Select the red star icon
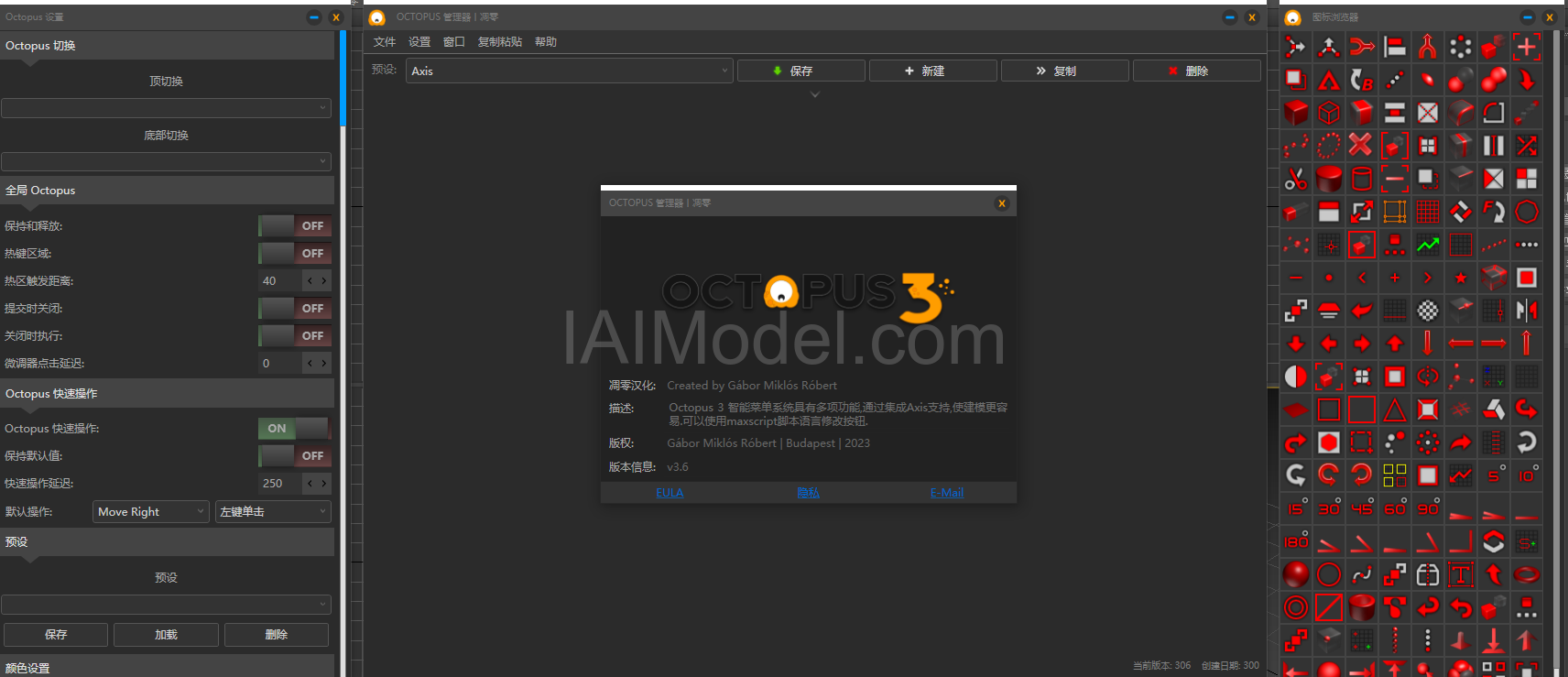 [x=1461, y=278]
